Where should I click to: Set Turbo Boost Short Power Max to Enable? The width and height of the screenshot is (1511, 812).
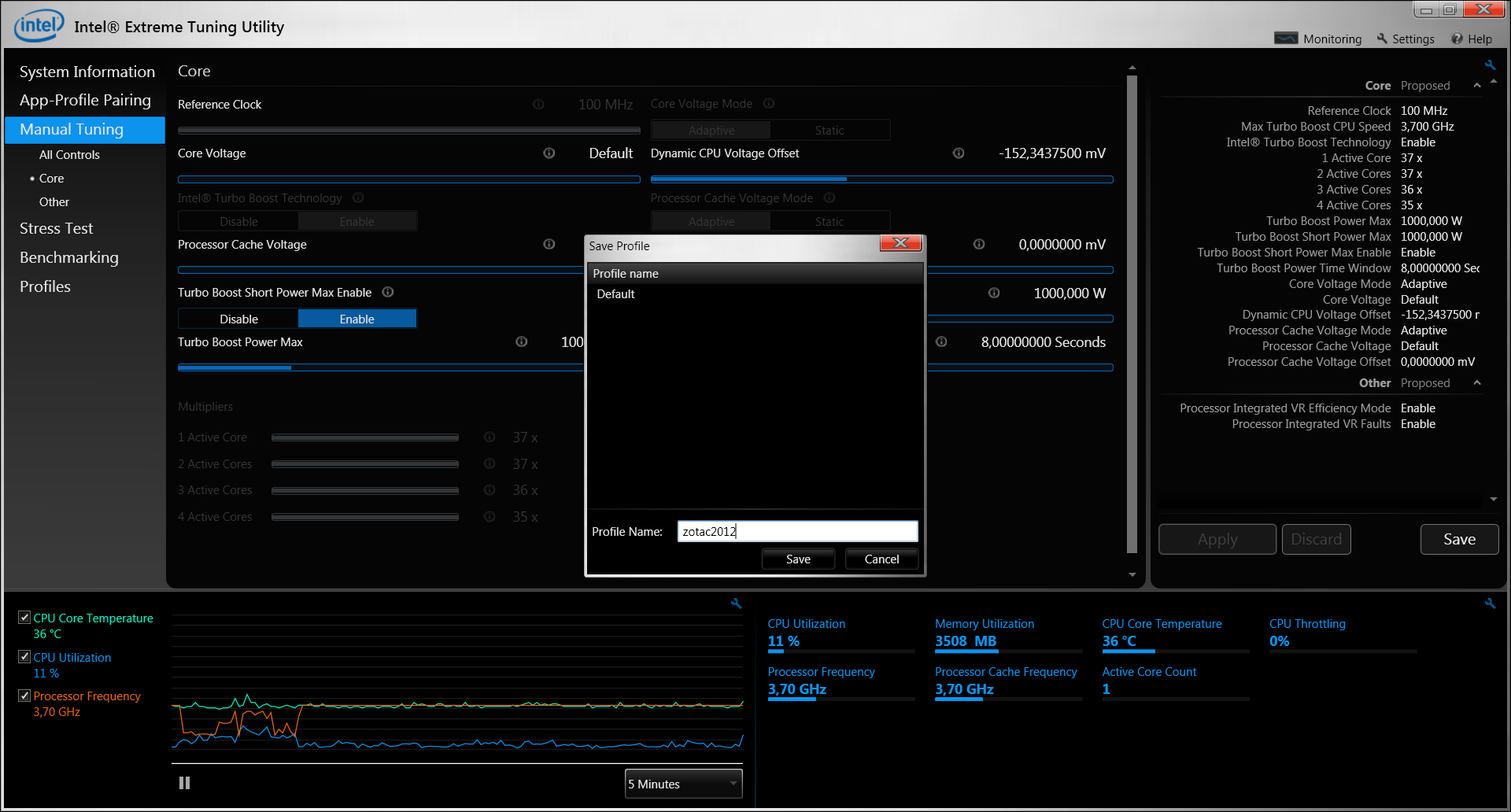[357, 319]
